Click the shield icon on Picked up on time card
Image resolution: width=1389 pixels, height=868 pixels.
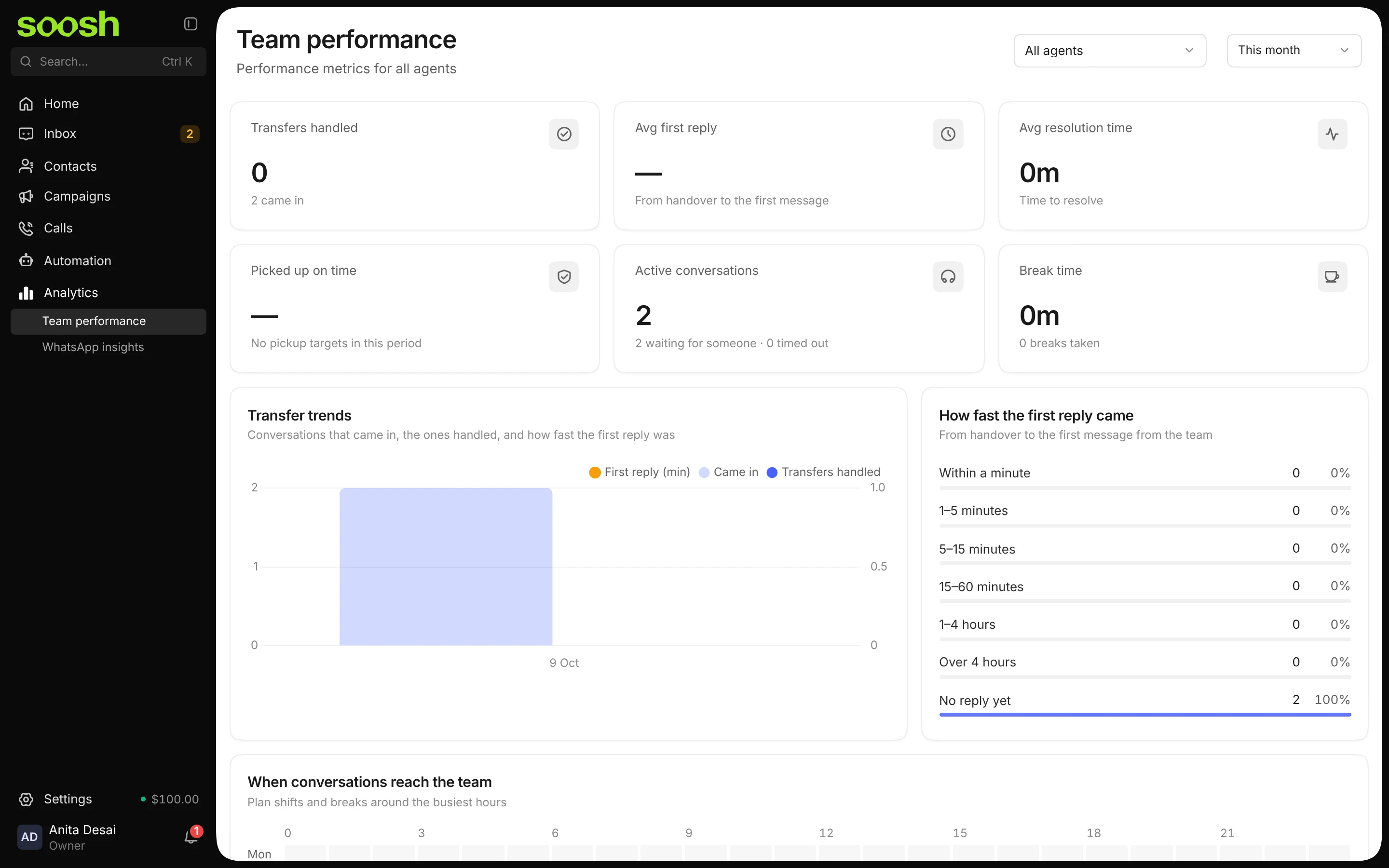564,277
